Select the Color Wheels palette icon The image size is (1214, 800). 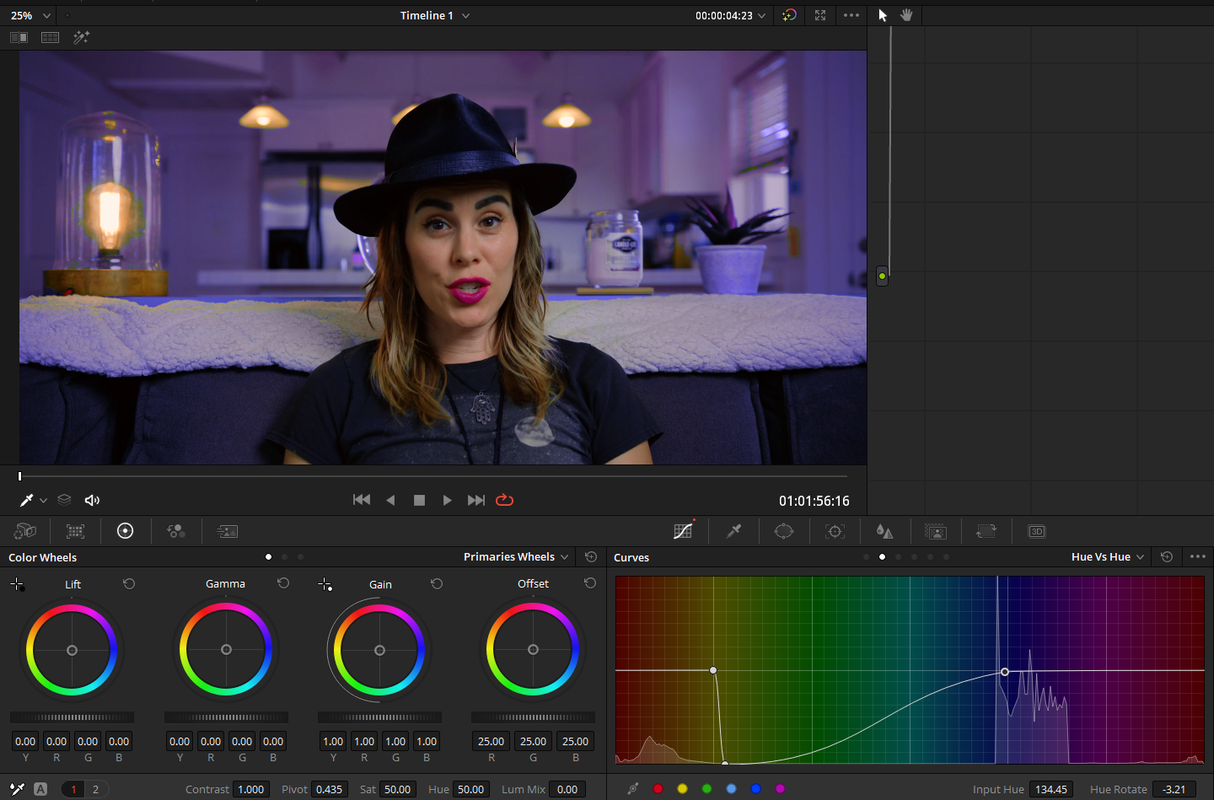[x=125, y=531]
